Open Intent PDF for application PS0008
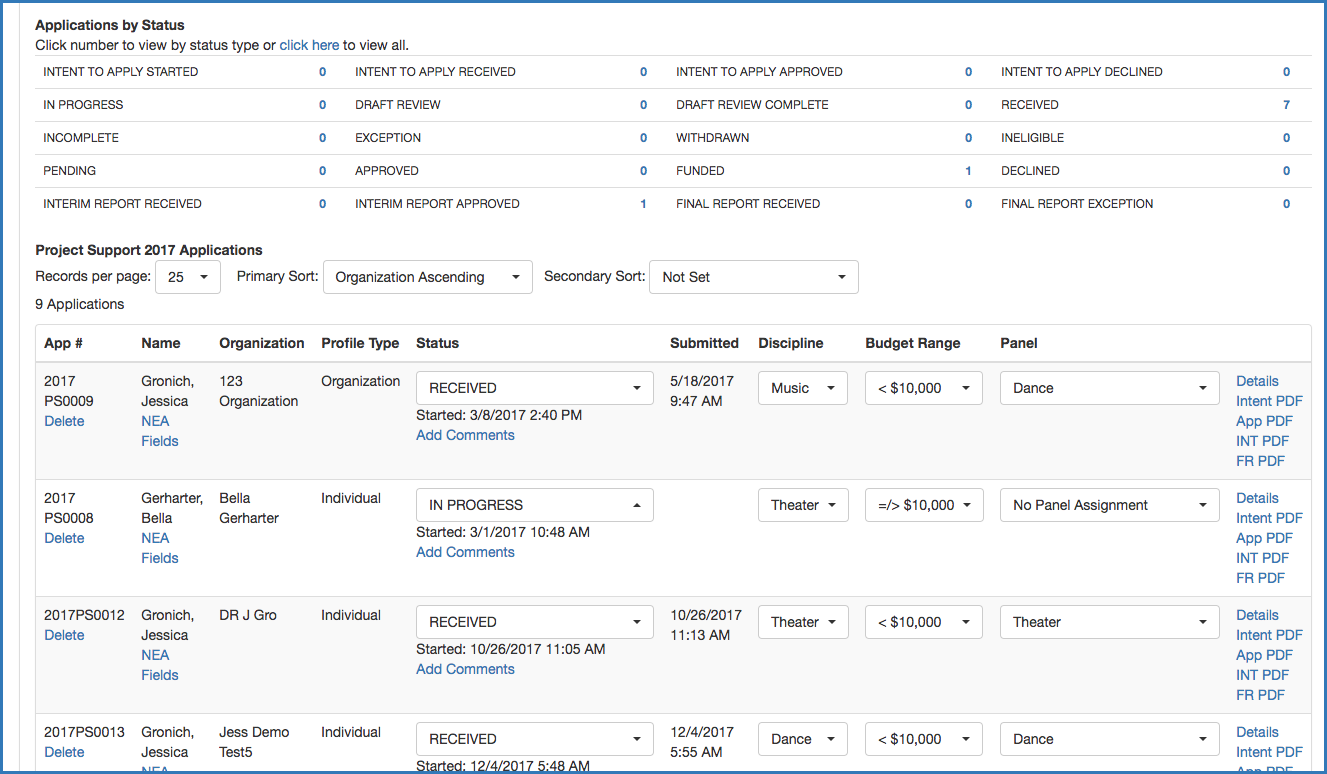Viewport: 1327px width, 774px height. coord(1269,518)
